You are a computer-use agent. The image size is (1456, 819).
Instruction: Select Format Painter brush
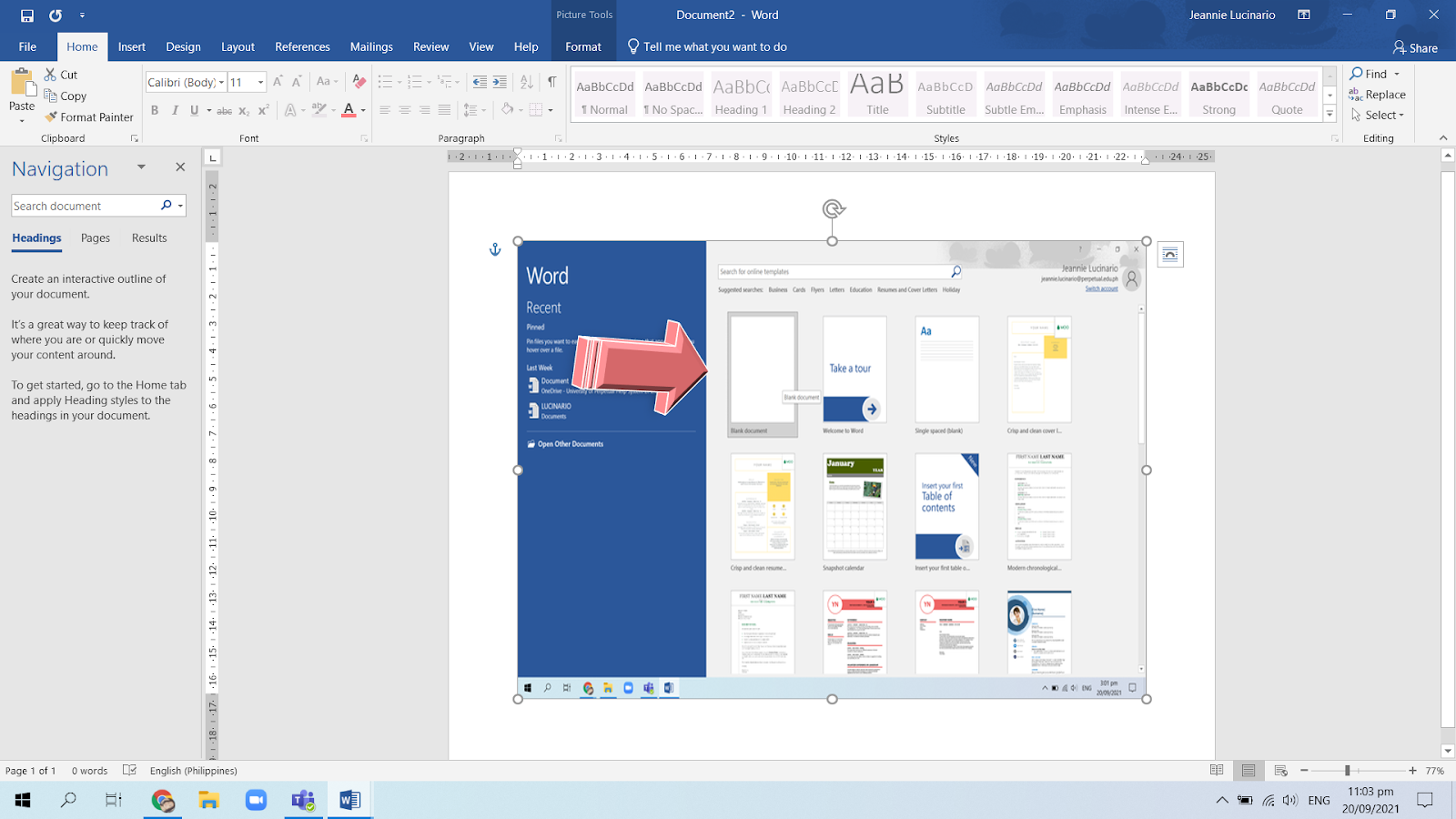(89, 116)
